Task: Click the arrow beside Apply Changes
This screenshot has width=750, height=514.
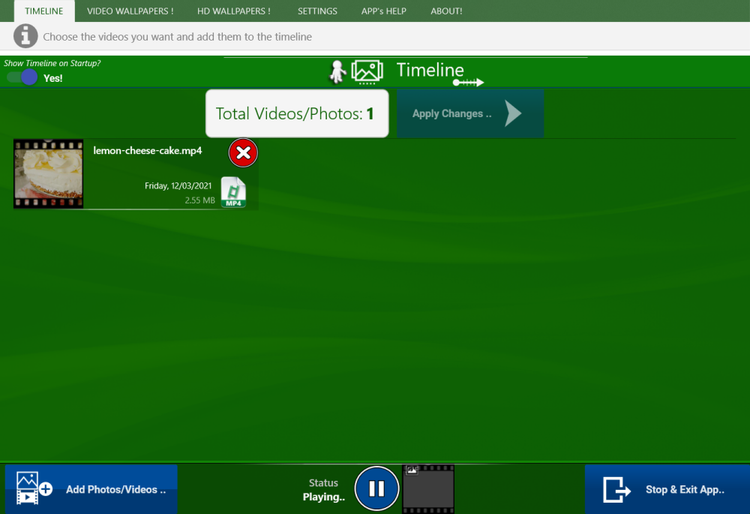Action: coord(513,113)
